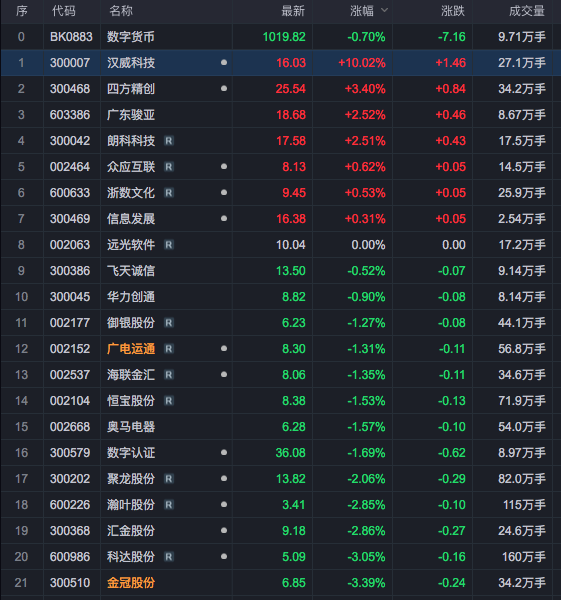The image size is (561, 600).
Task: Click the dot marker in 汉威科技 row
Action: [224, 62]
